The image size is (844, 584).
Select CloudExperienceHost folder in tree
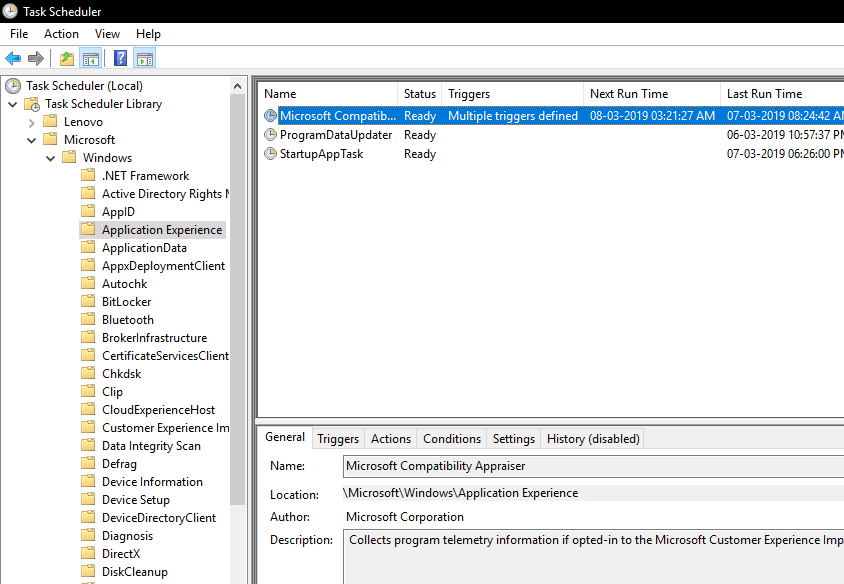pyautogui.click(x=158, y=410)
